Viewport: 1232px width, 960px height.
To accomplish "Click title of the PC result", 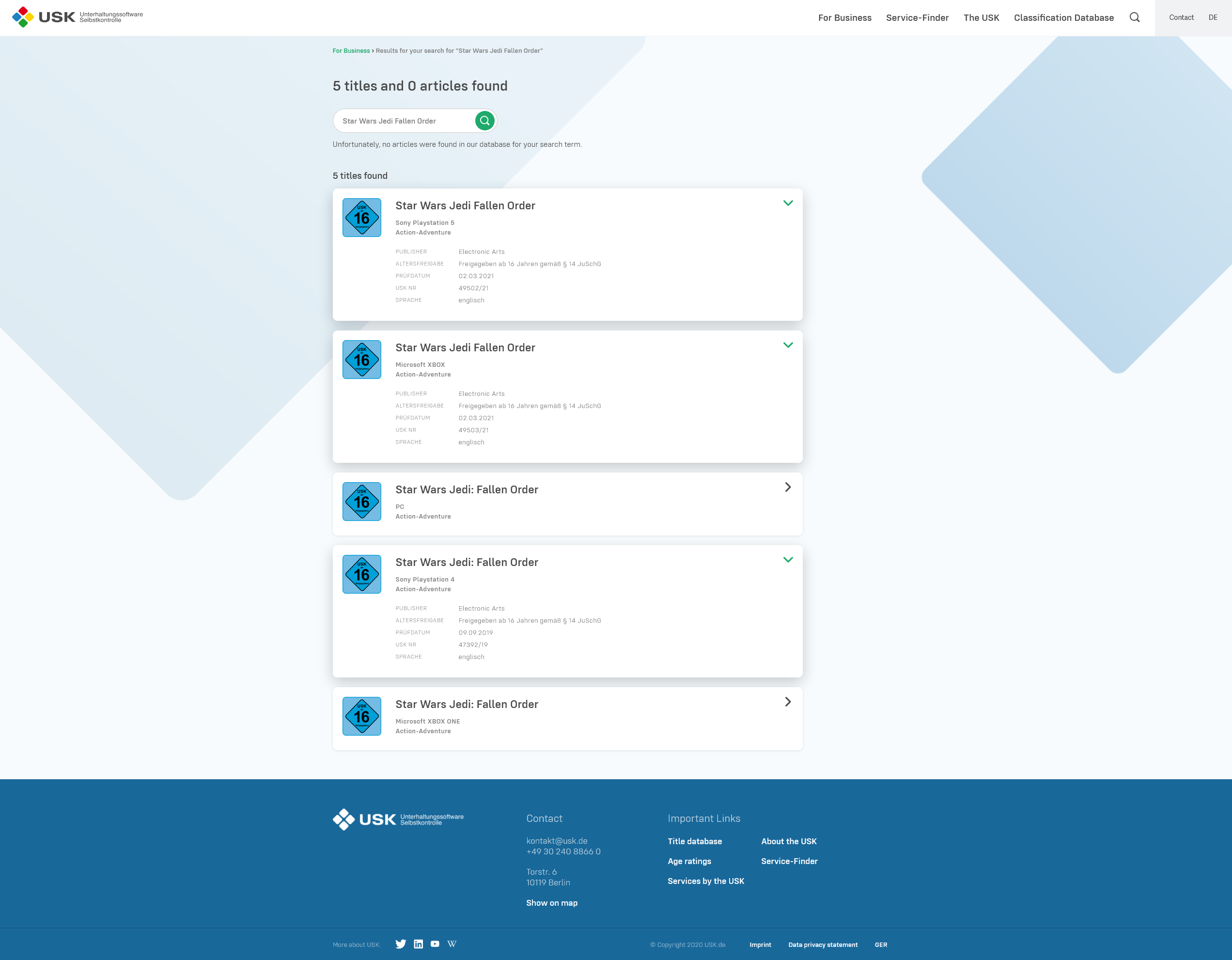I will click(x=467, y=490).
